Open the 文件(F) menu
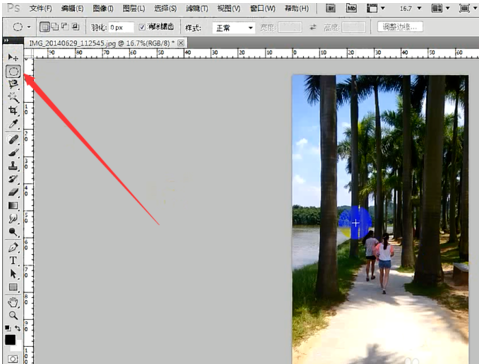The width and height of the screenshot is (479, 364). [41, 8]
